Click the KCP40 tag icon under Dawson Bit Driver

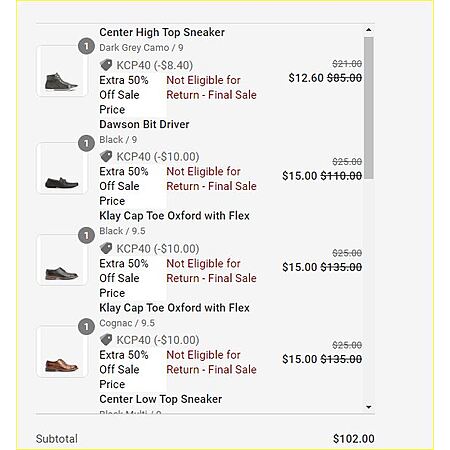tap(106, 156)
